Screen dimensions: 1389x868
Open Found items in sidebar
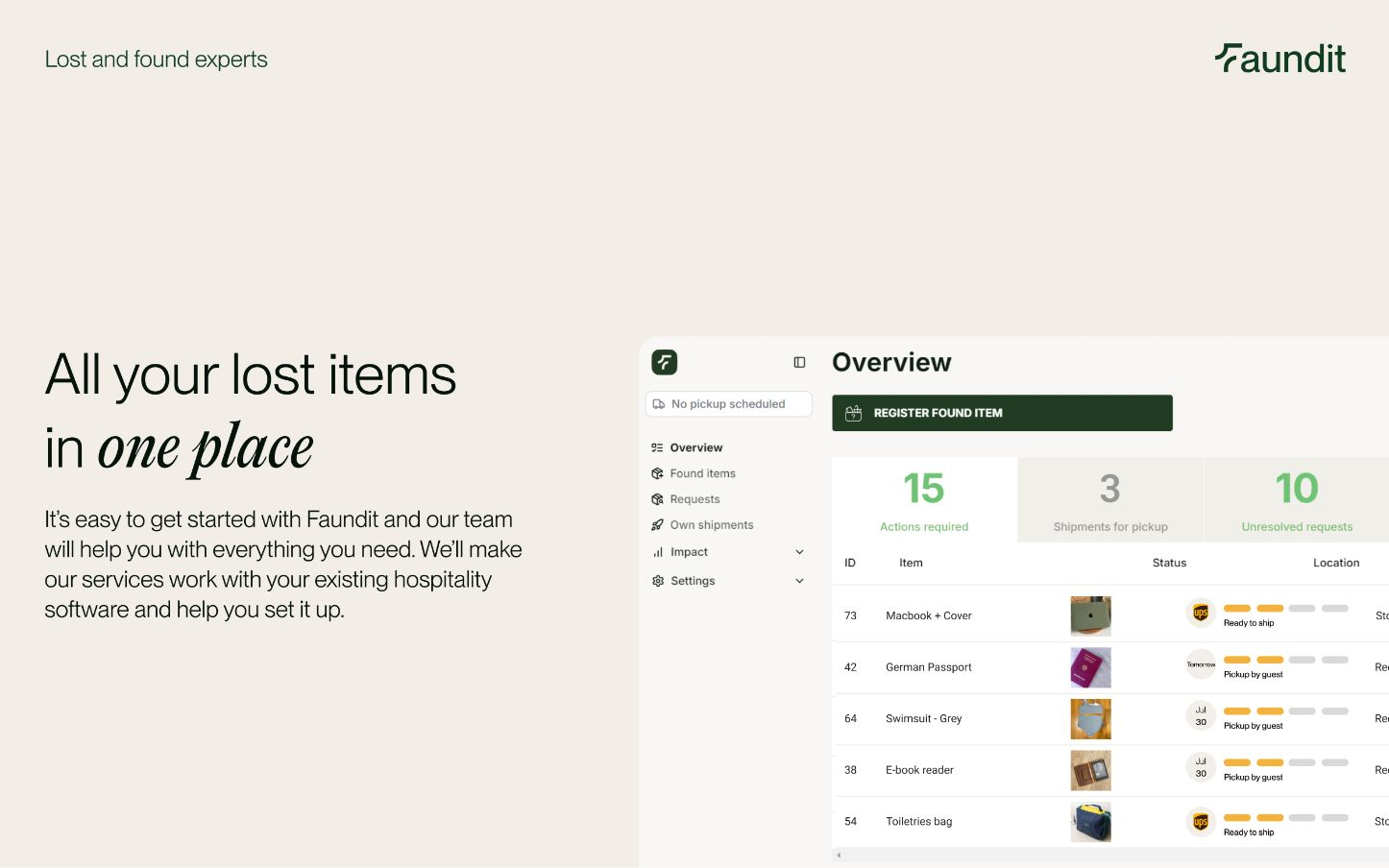703,473
